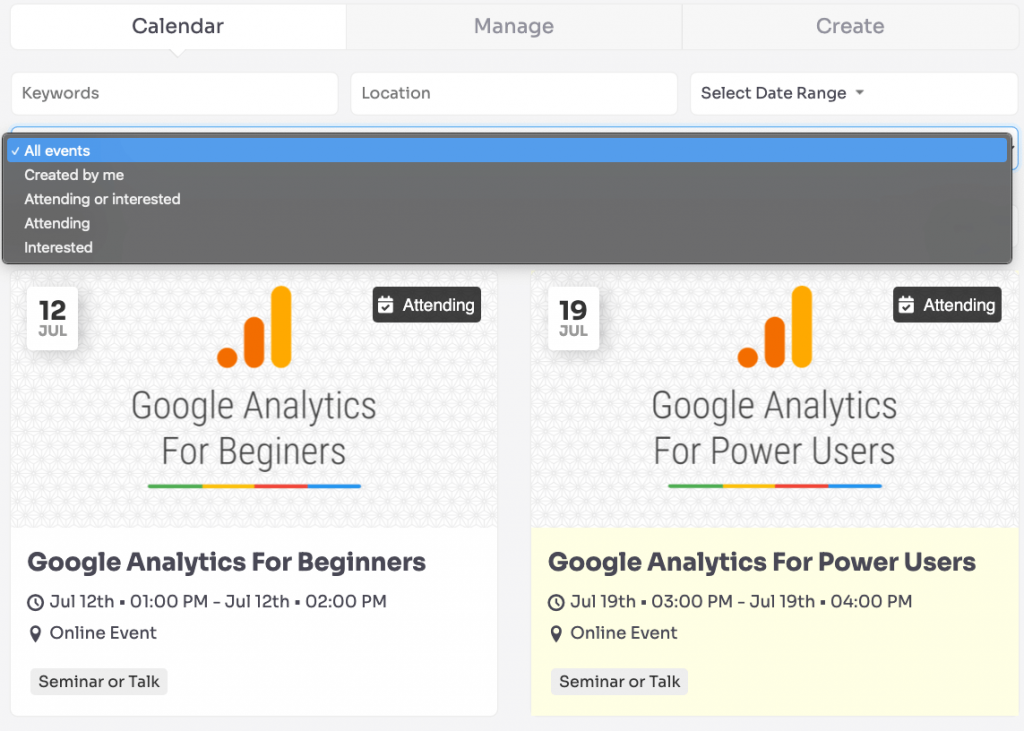The image size is (1024, 731).
Task: Switch to the Calendar tab
Action: pos(178,26)
